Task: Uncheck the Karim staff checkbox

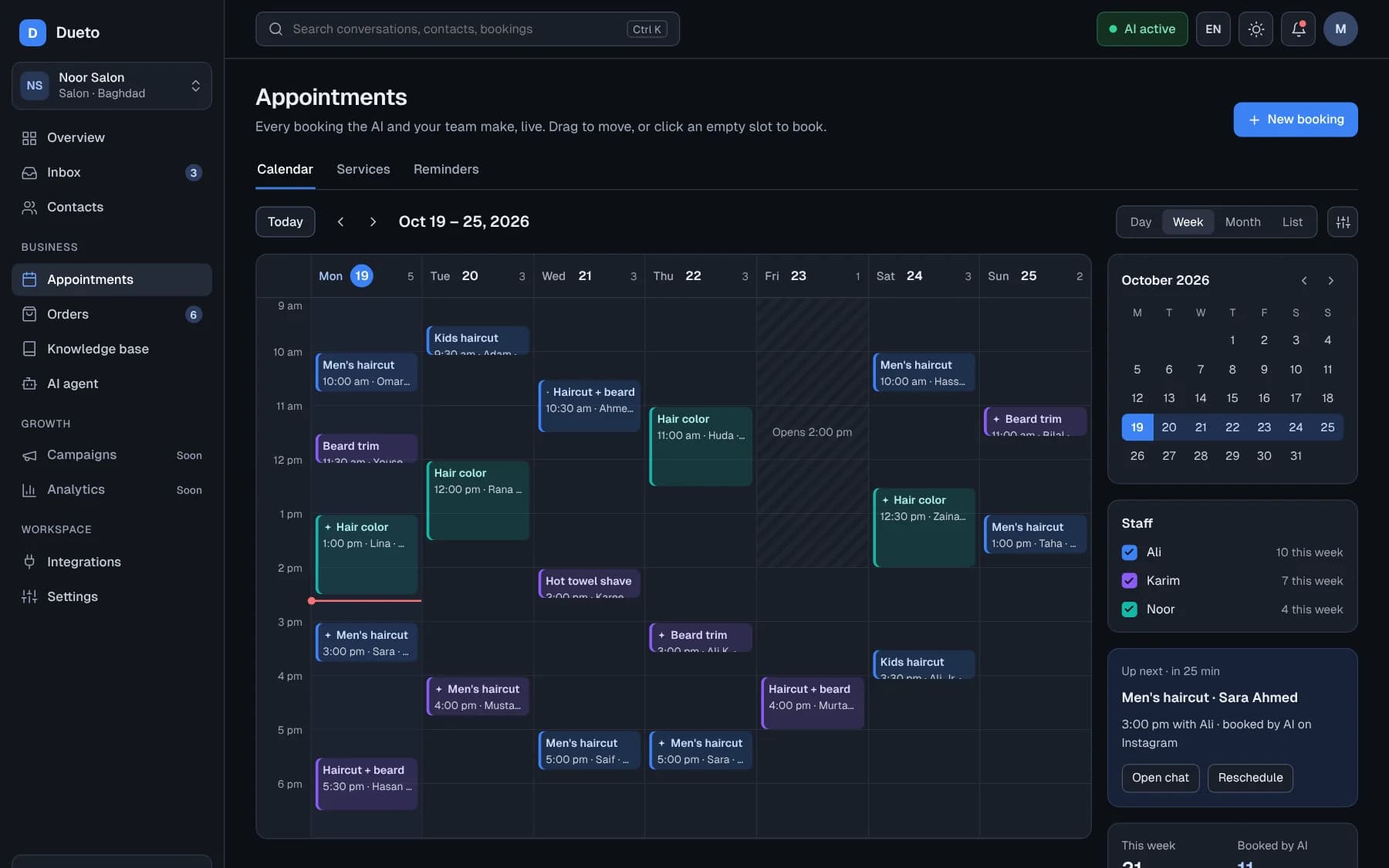Action: (x=1130, y=581)
